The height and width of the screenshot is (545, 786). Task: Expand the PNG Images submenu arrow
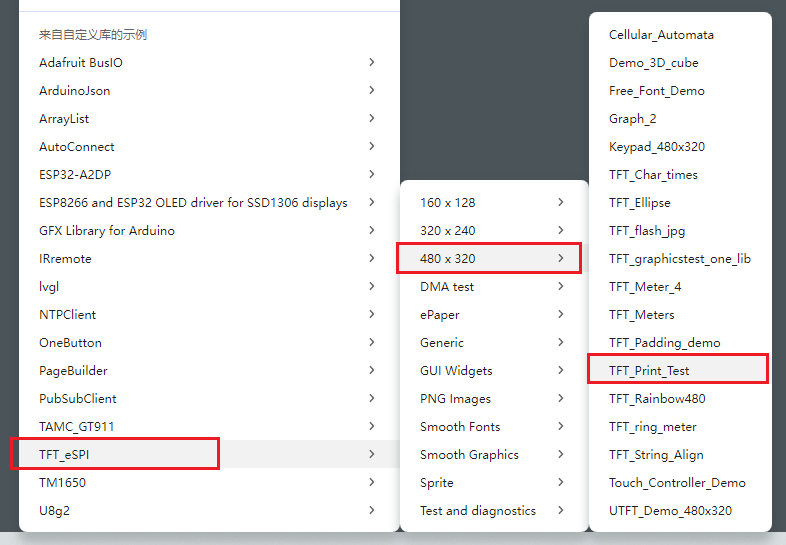pyautogui.click(x=561, y=399)
